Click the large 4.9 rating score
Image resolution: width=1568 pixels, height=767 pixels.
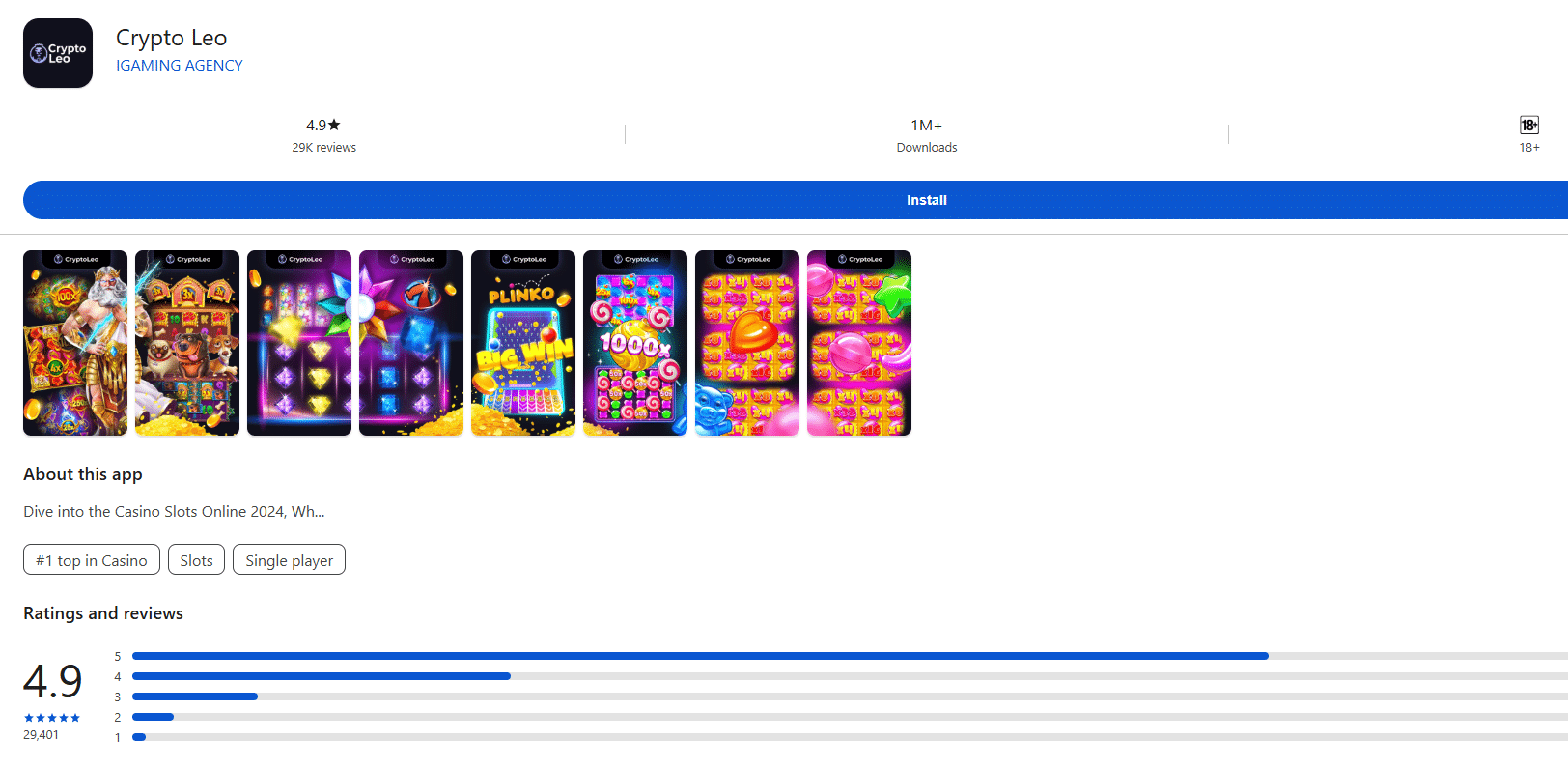pyautogui.click(x=53, y=681)
